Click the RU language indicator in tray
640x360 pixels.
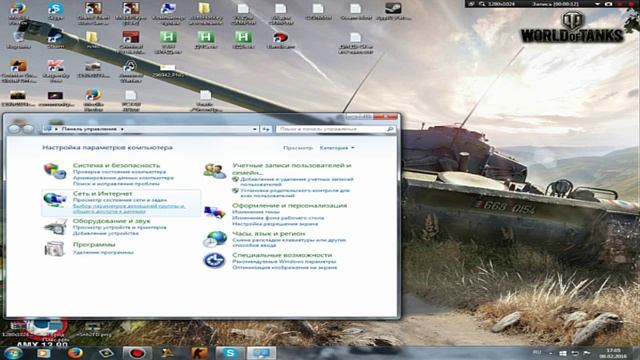537,353
